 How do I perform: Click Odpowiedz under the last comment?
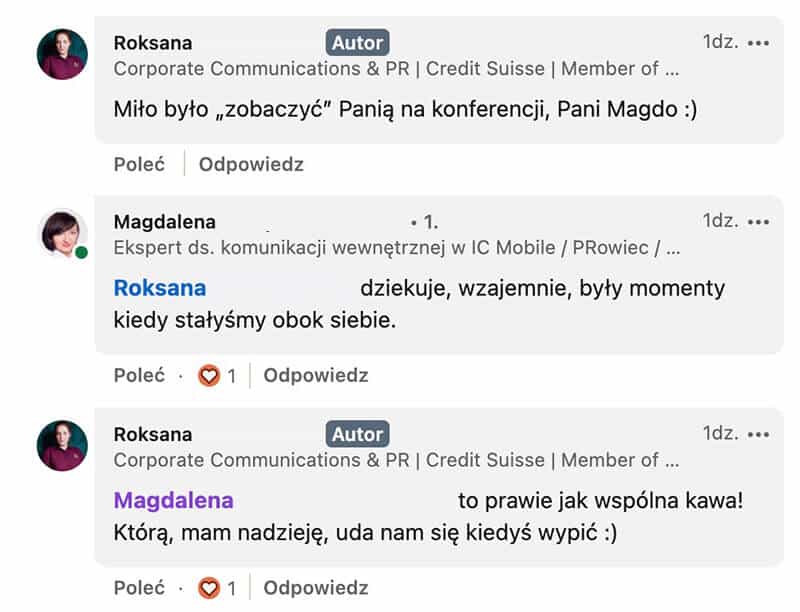coord(316,588)
